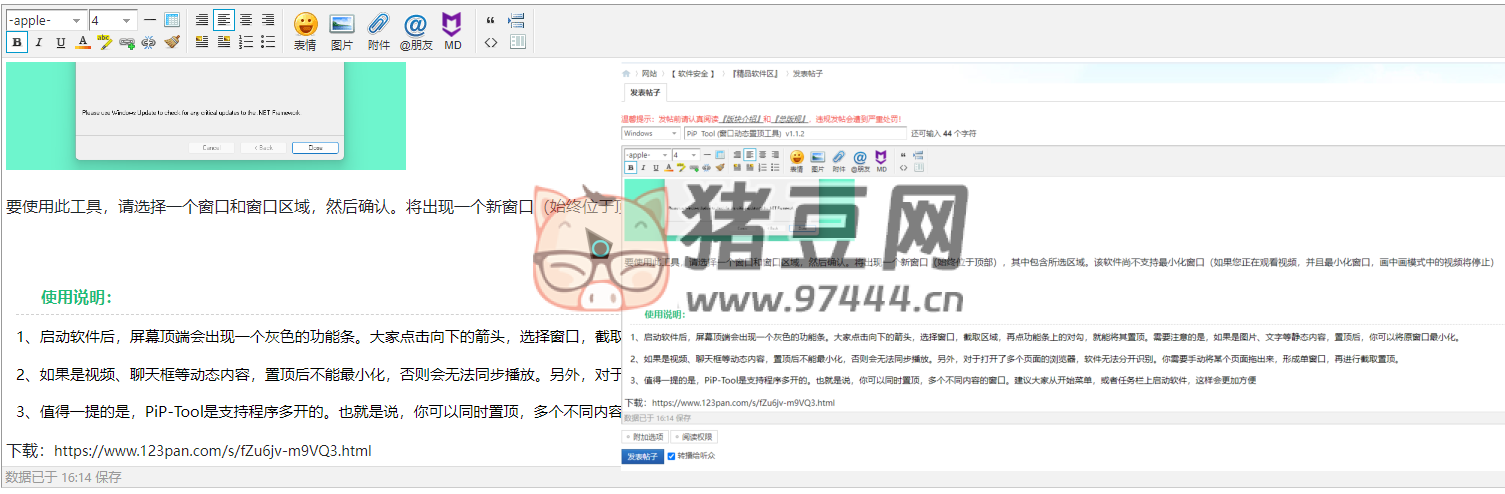Select the 发表帖子 tab below the breadcrumb
The image size is (1505, 494).
[643, 93]
